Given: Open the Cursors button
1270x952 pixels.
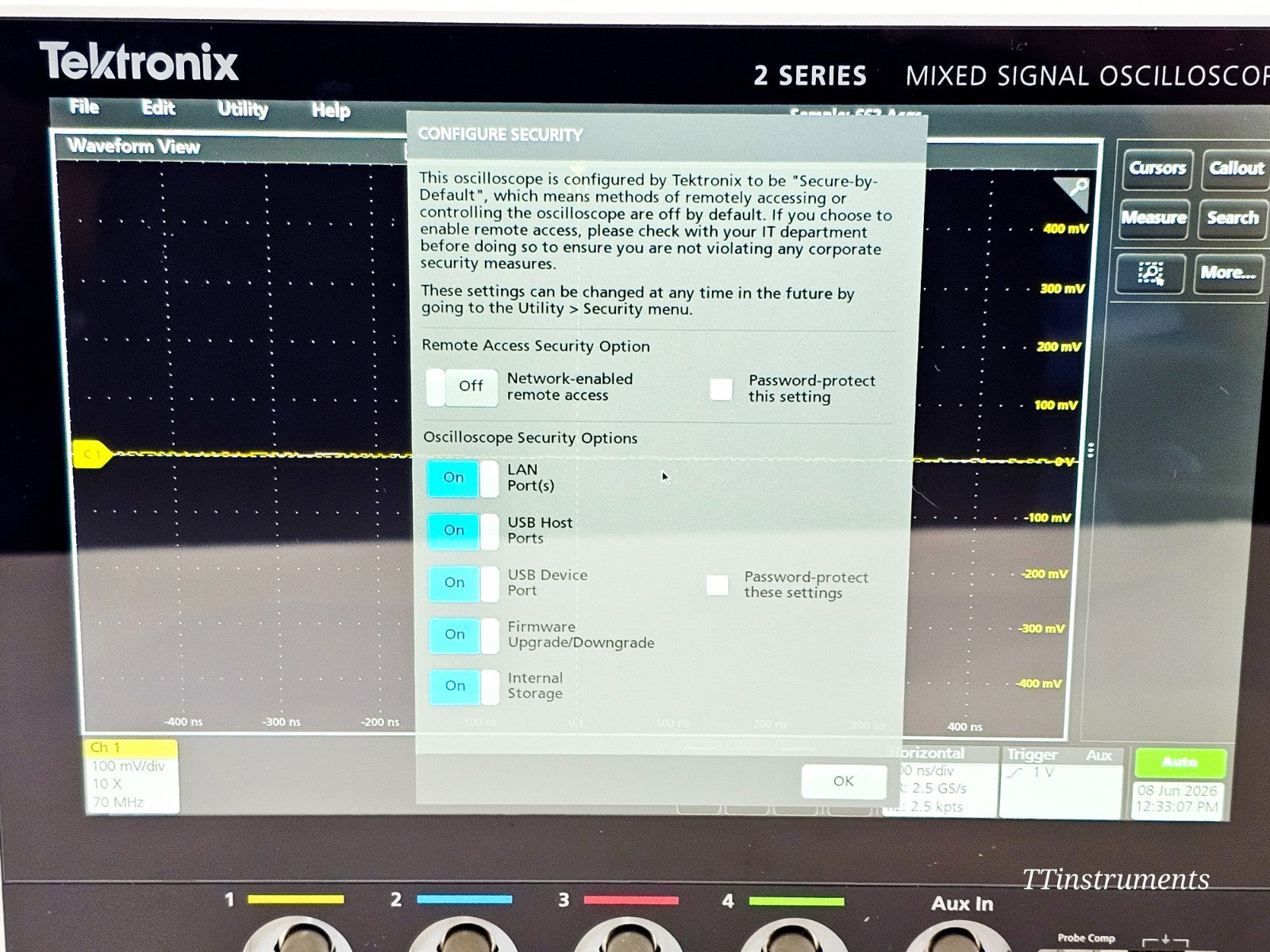Looking at the screenshot, I should pyautogui.click(x=1157, y=169).
